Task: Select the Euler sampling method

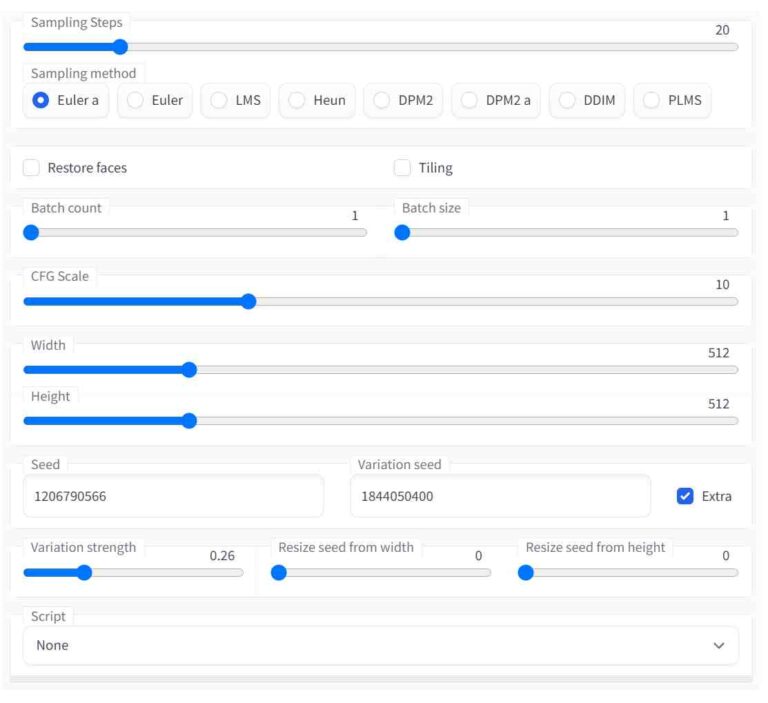Action: 134,100
